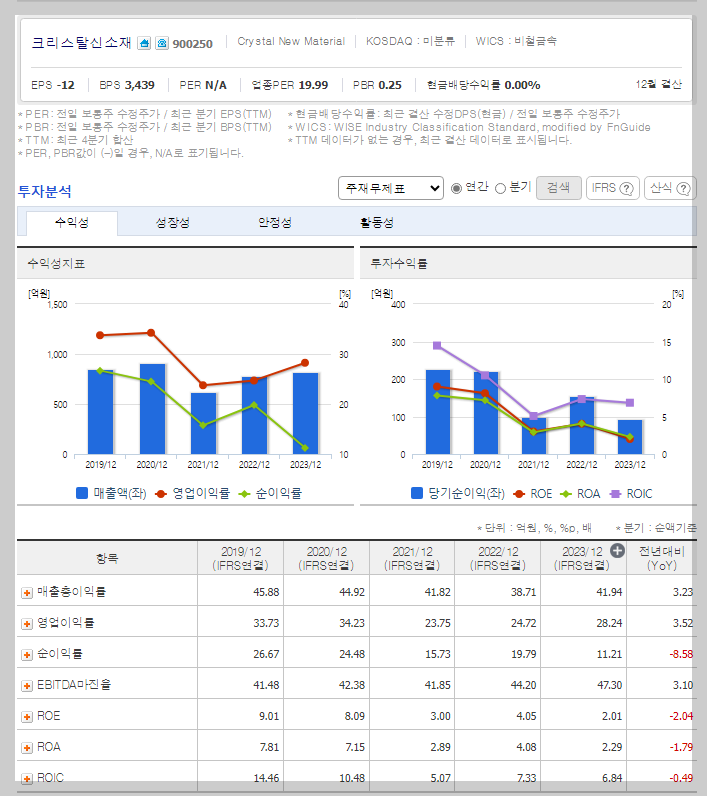This screenshot has width=707, height=796.
Task: Expand the EBITDA마진율 row
Action: tap(27, 686)
